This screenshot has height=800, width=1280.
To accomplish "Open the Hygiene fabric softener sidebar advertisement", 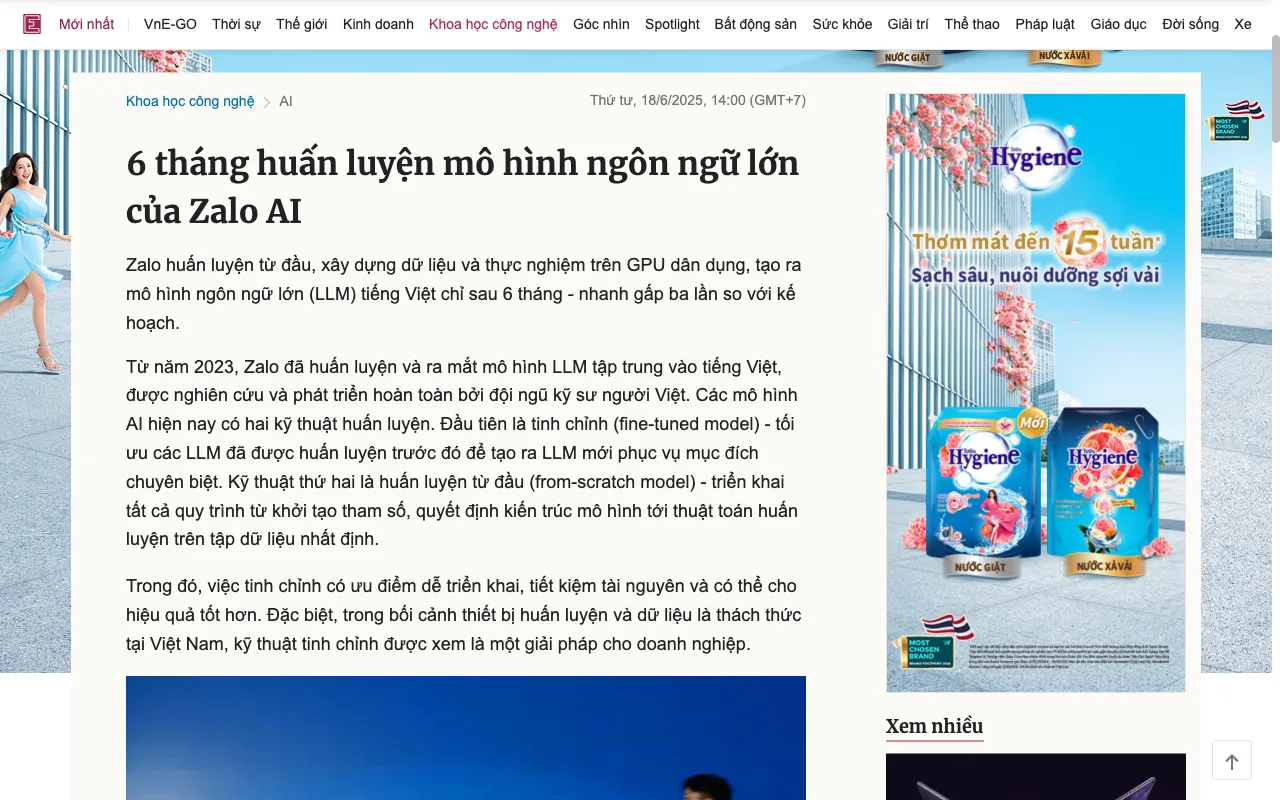I will (x=1036, y=393).
